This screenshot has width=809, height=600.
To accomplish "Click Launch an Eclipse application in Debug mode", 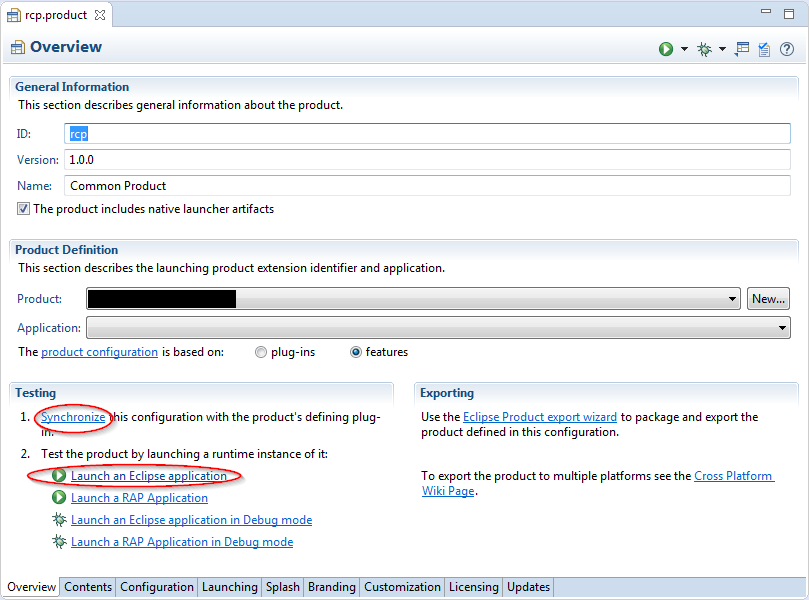I will pyautogui.click(x=191, y=520).
